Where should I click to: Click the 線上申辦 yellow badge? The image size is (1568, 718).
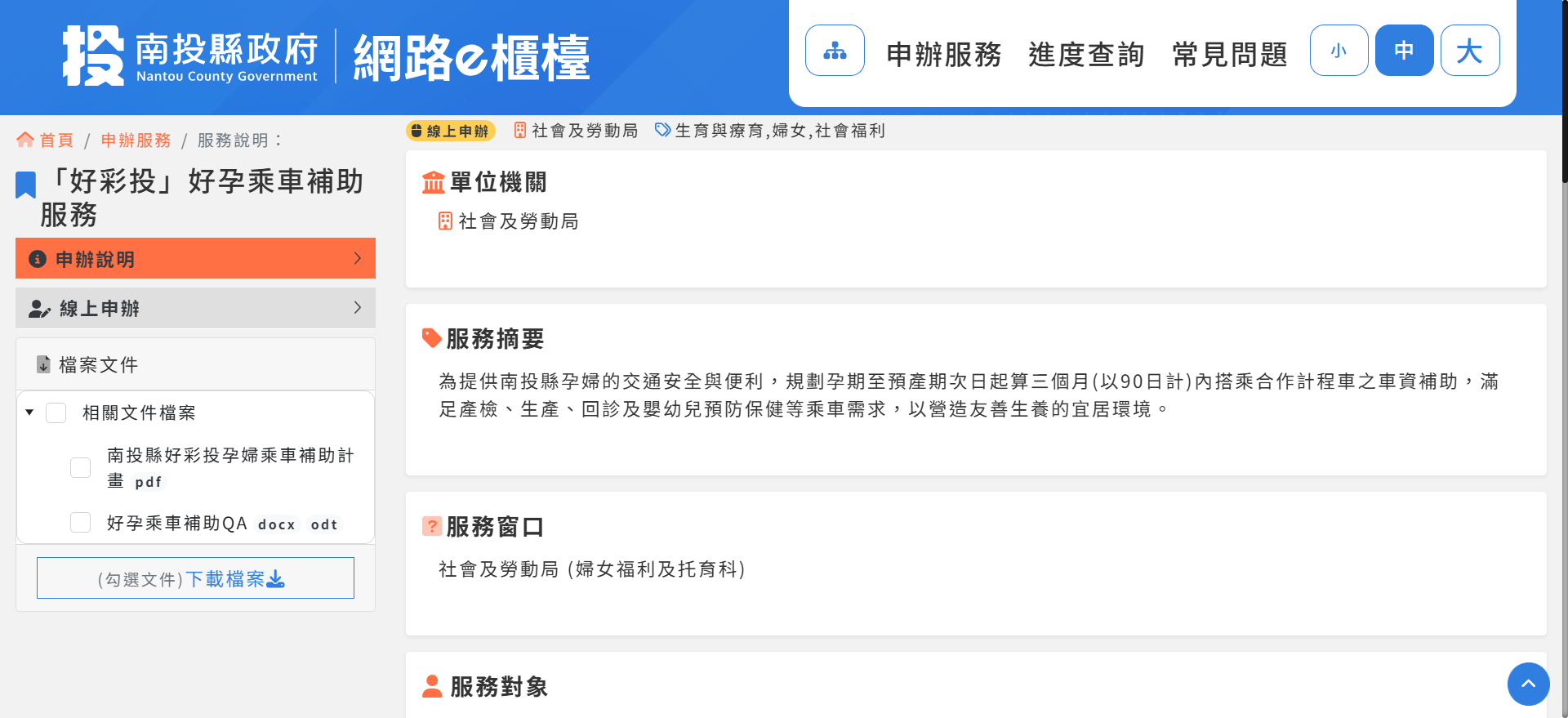pyautogui.click(x=450, y=131)
